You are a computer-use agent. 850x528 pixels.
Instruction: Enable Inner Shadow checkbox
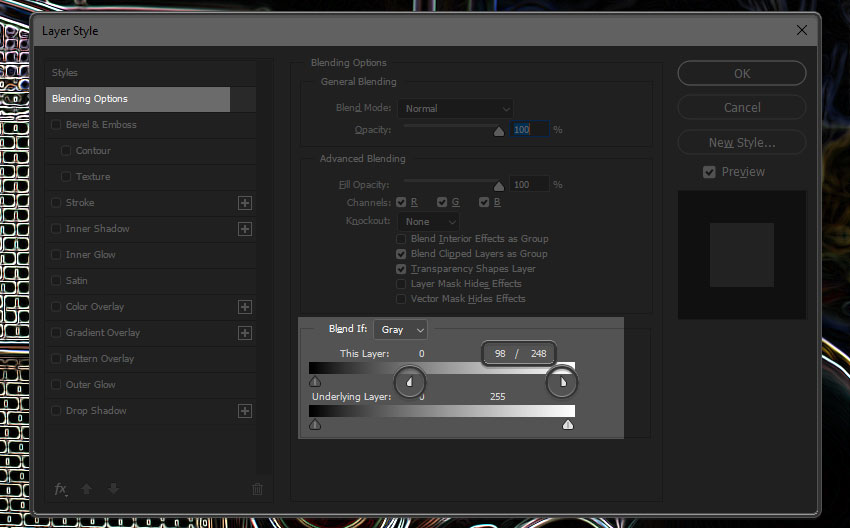[56, 229]
